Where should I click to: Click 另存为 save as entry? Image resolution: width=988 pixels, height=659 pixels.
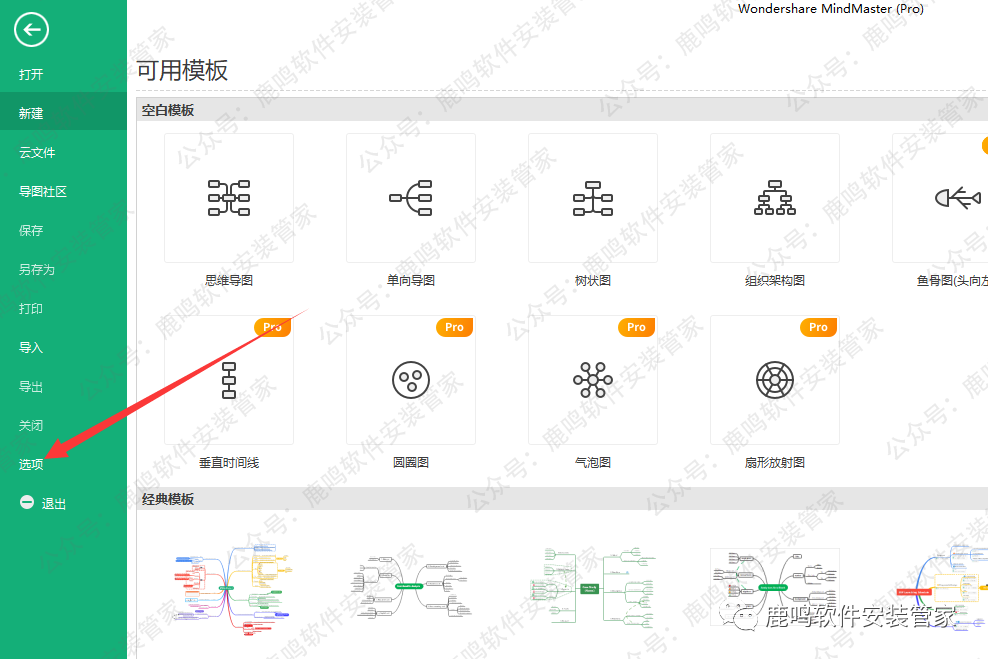(x=37, y=270)
